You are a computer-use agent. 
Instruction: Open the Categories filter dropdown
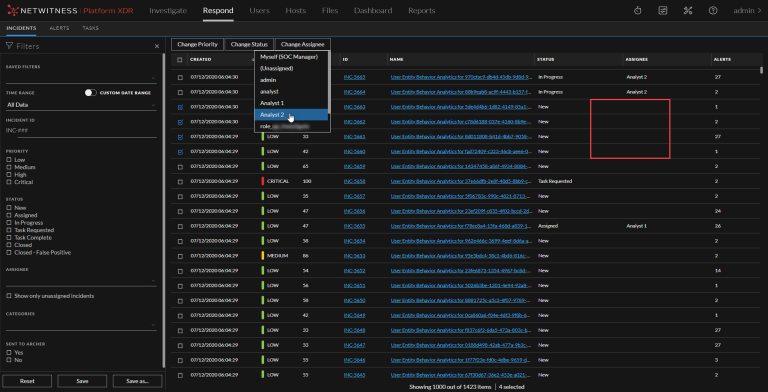tap(81, 324)
